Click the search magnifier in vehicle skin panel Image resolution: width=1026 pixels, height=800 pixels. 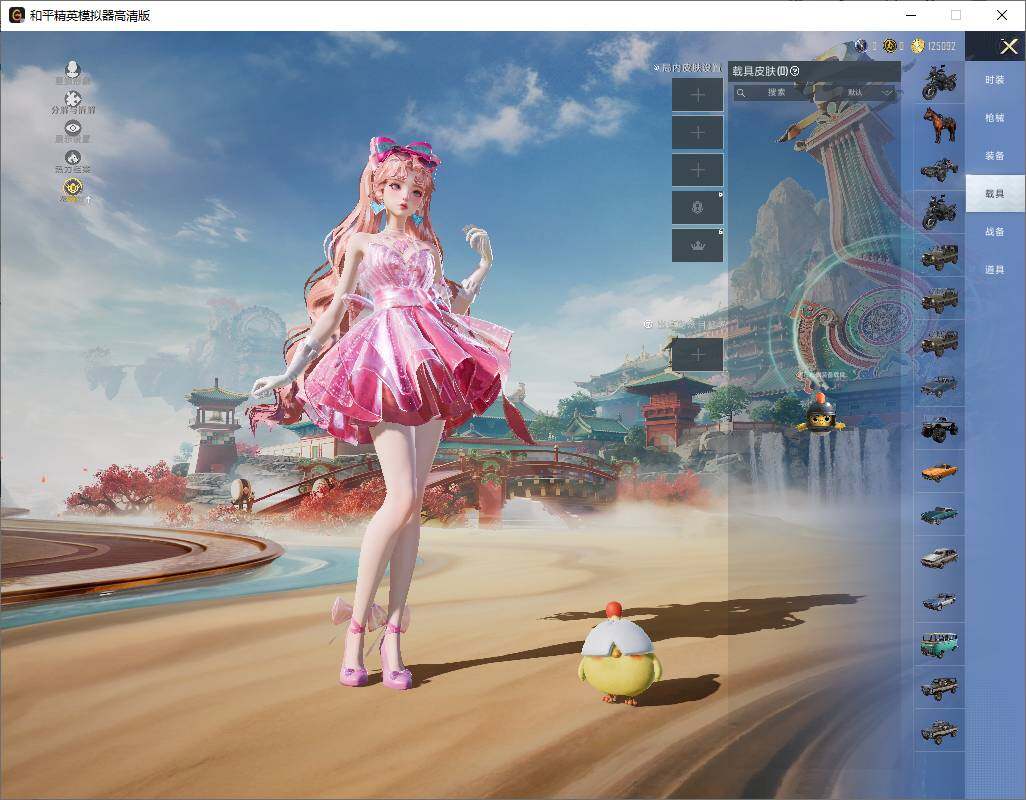741,94
